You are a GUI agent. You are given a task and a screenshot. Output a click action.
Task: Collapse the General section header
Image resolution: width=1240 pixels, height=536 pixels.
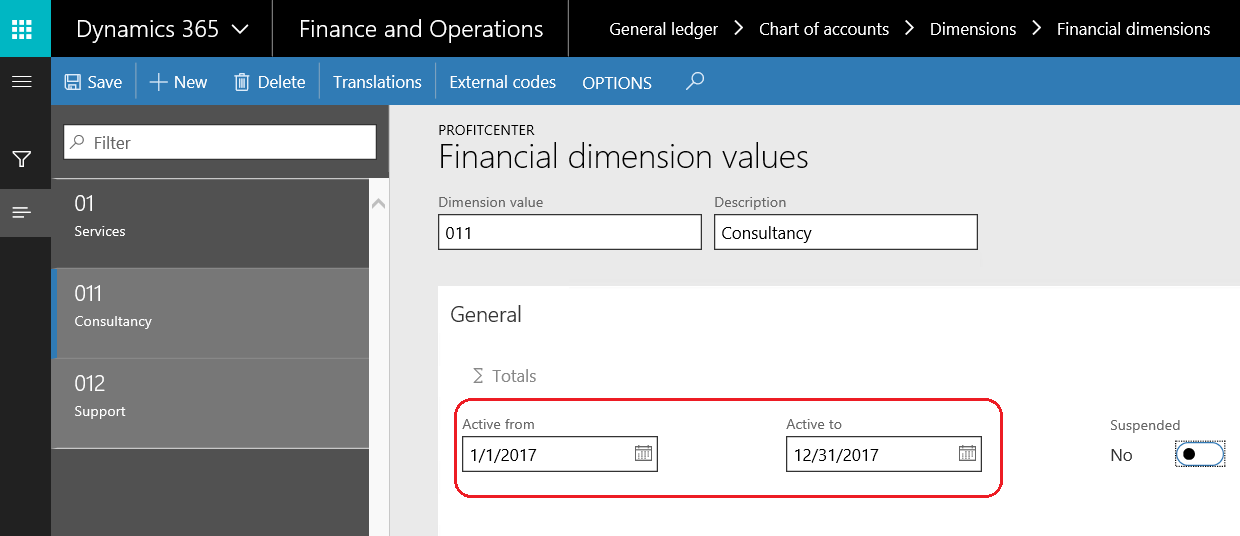pos(486,314)
